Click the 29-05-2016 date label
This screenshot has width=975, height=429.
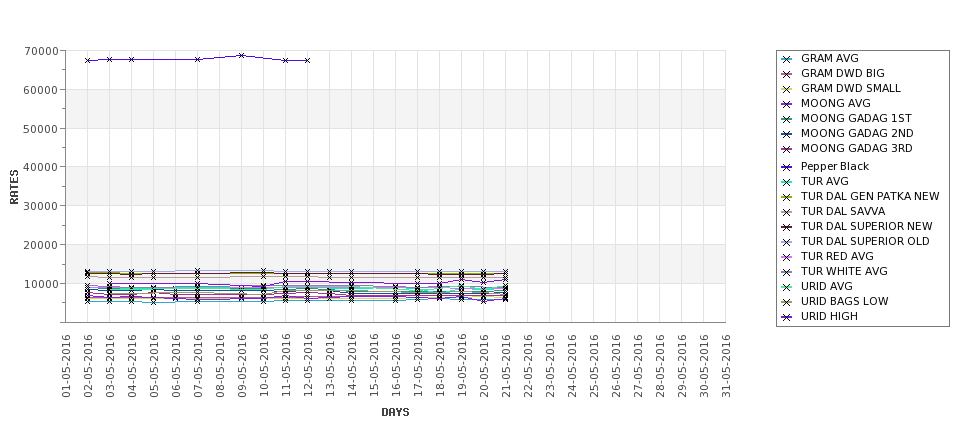click(x=681, y=366)
